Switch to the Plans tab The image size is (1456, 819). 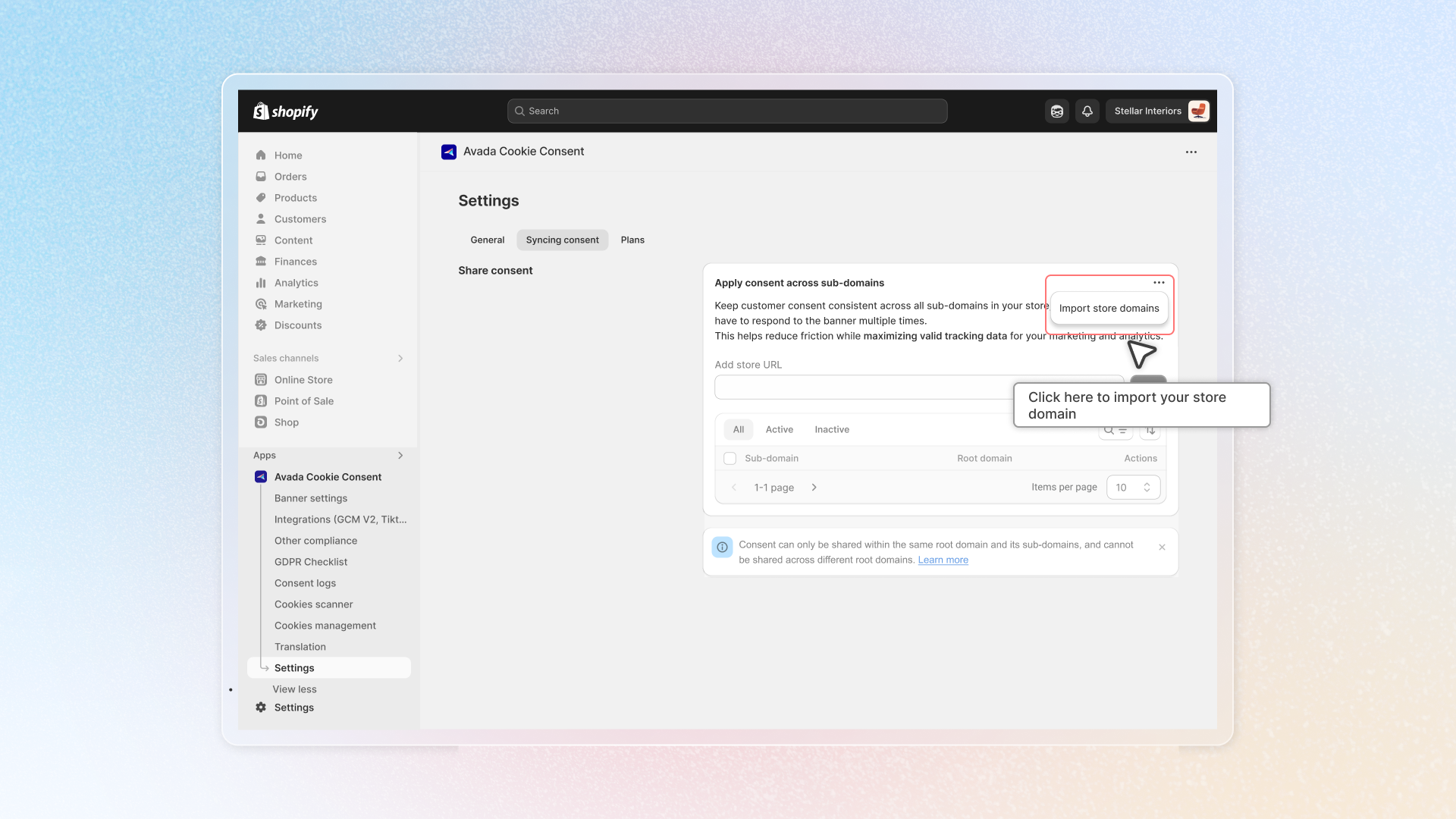pos(632,240)
